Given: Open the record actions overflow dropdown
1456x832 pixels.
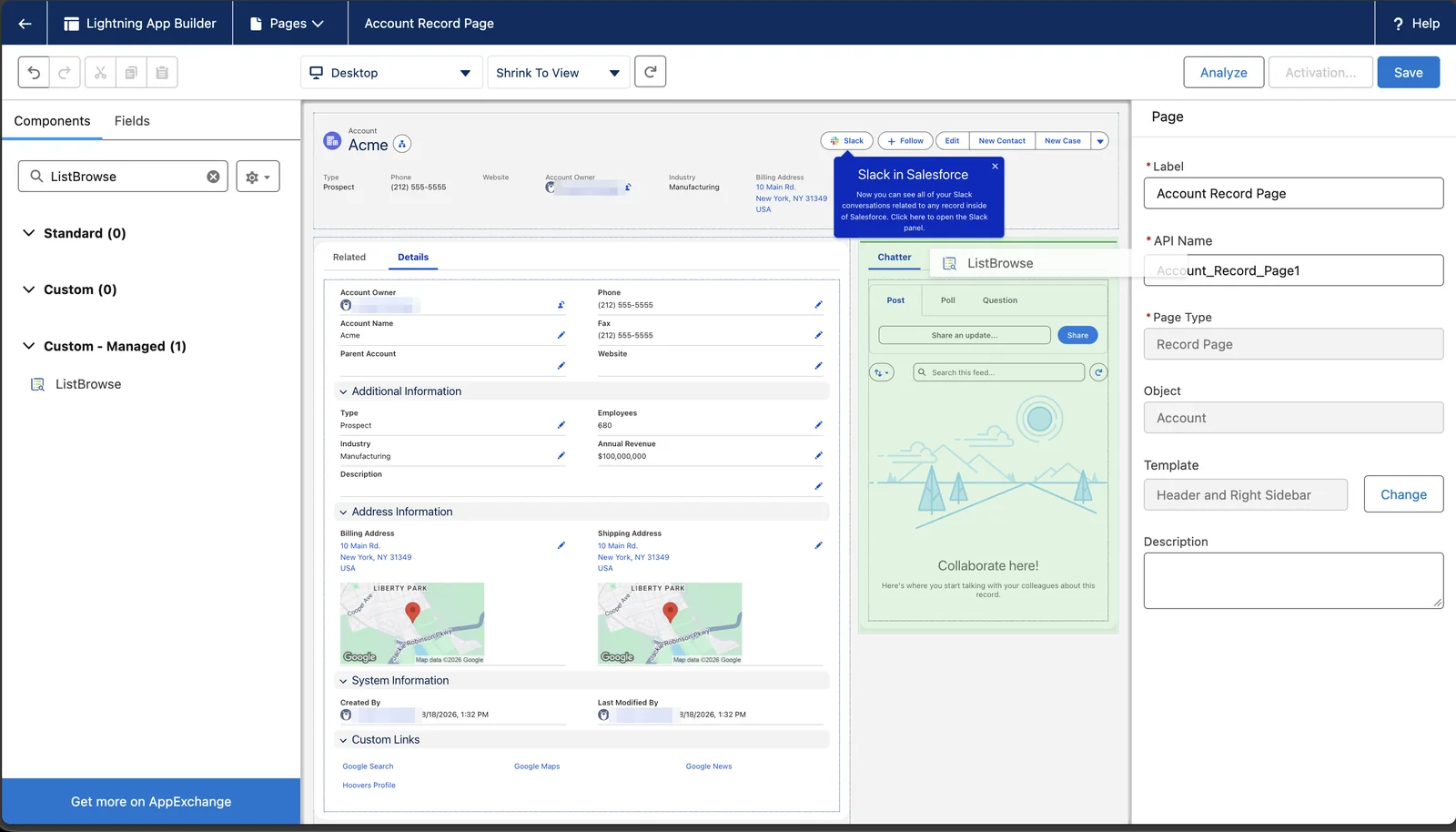Looking at the screenshot, I should [1100, 141].
